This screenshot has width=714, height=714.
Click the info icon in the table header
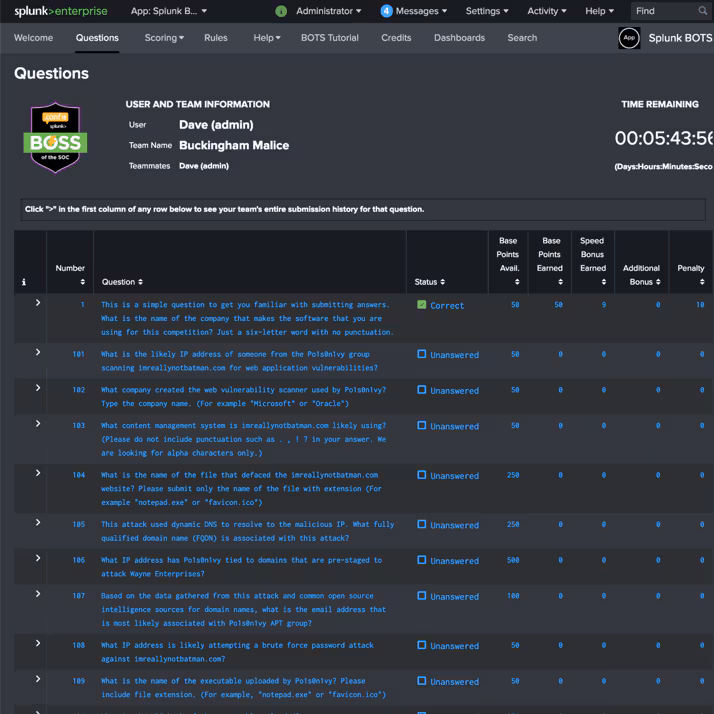point(24,282)
